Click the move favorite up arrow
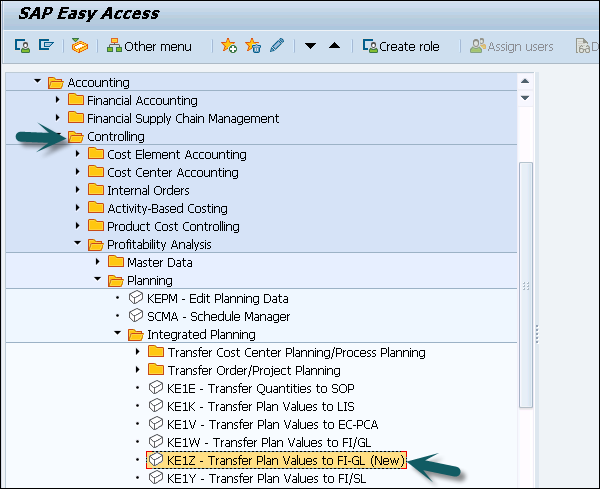Image resolution: width=600 pixels, height=489 pixels. (x=334, y=46)
